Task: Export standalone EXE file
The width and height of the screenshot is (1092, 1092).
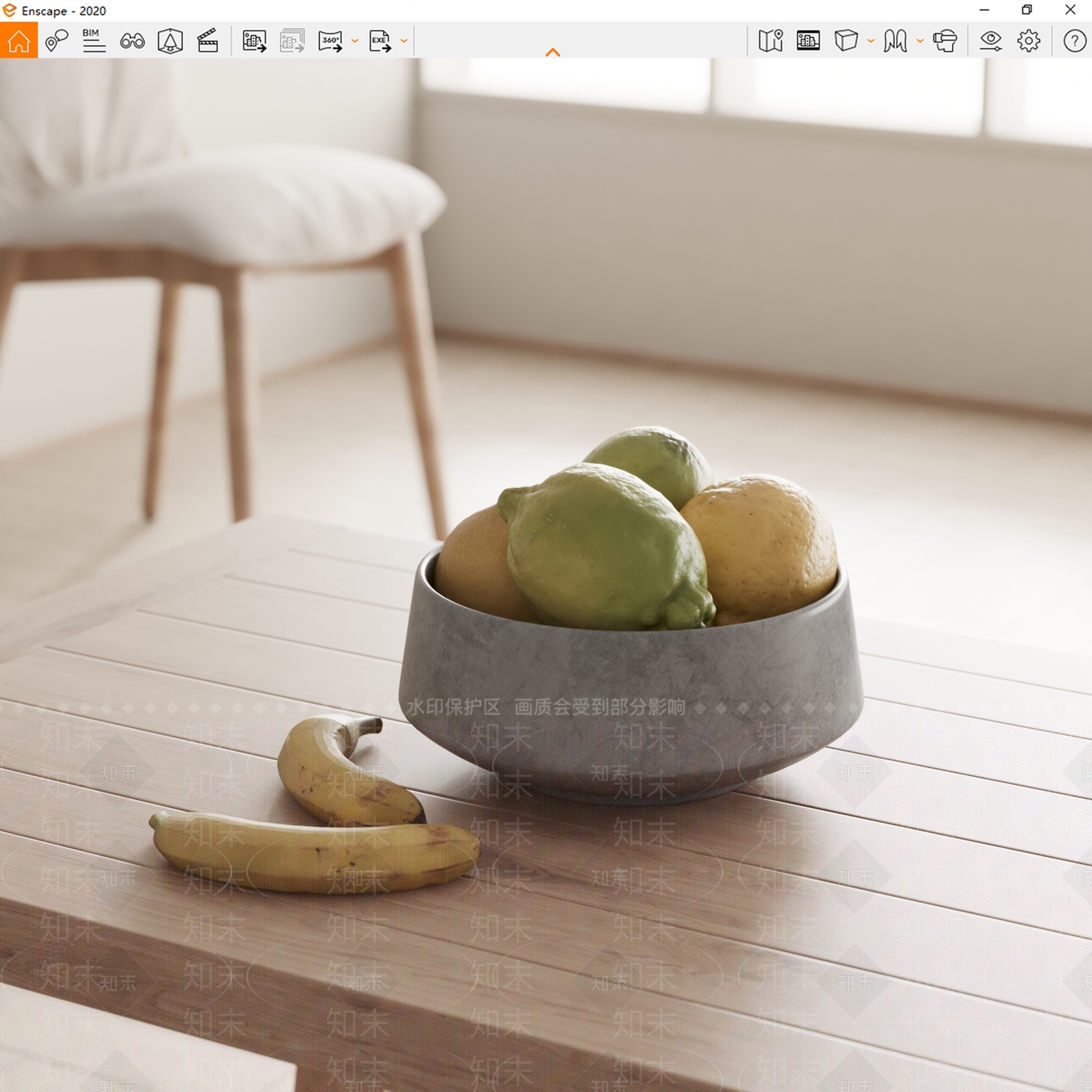Action: (x=380, y=41)
